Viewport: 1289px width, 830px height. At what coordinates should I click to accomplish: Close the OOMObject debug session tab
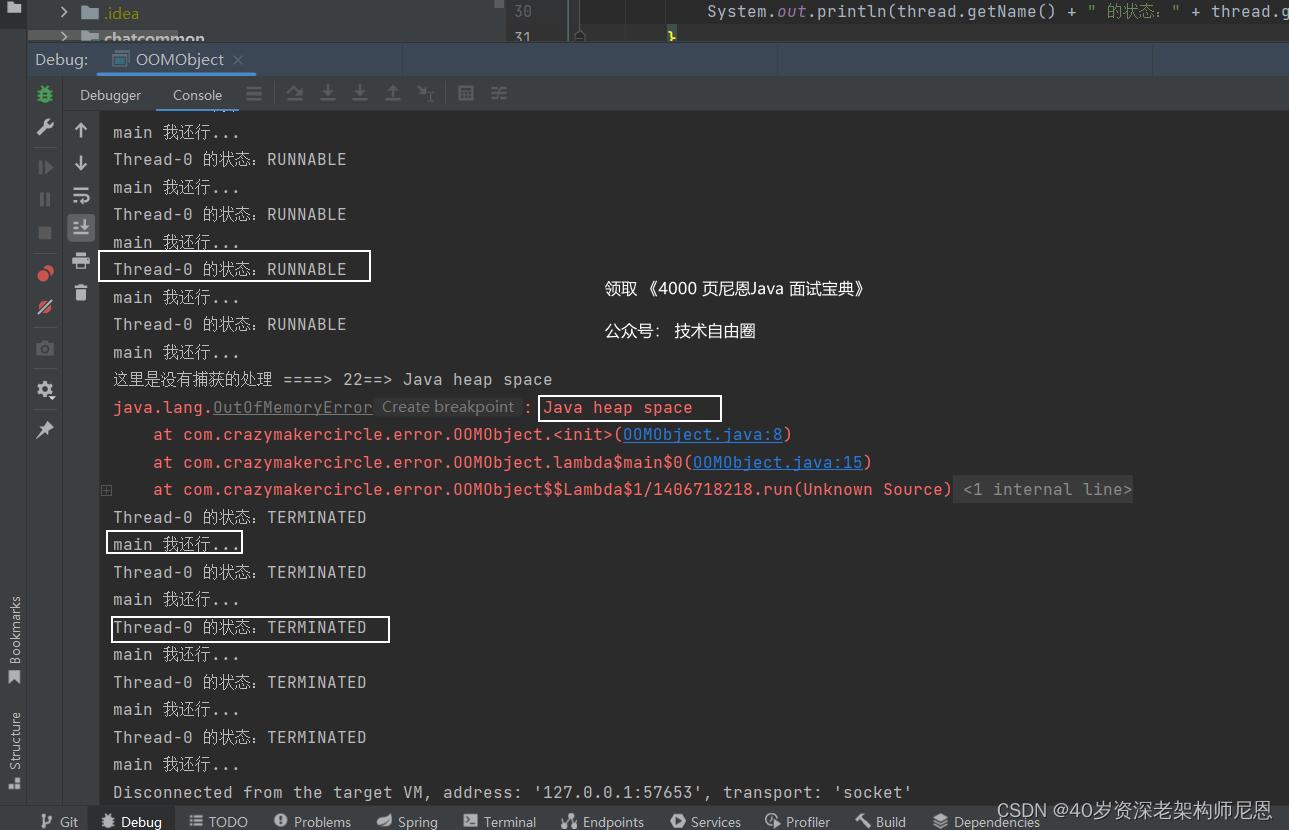click(238, 60)
